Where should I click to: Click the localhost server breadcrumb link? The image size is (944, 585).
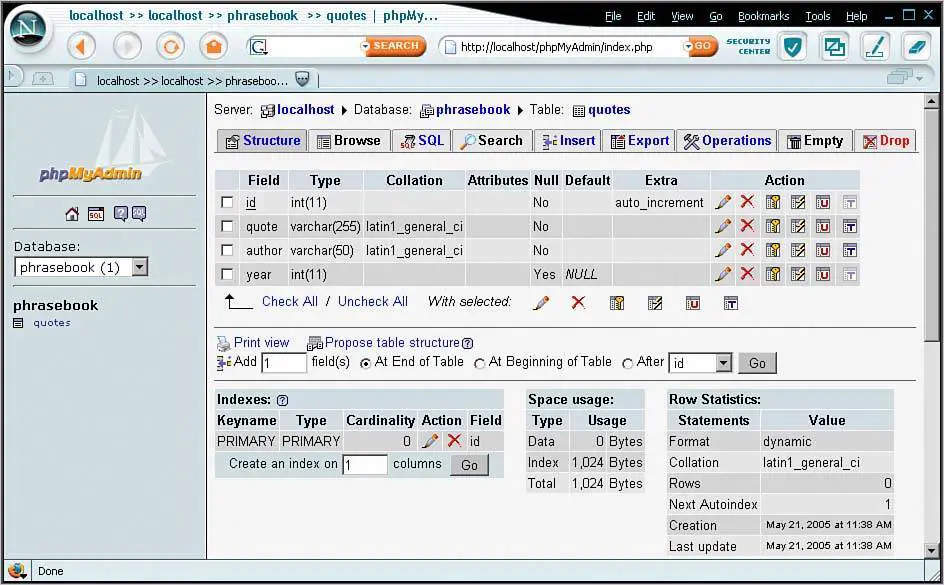(x=305, y=110)
